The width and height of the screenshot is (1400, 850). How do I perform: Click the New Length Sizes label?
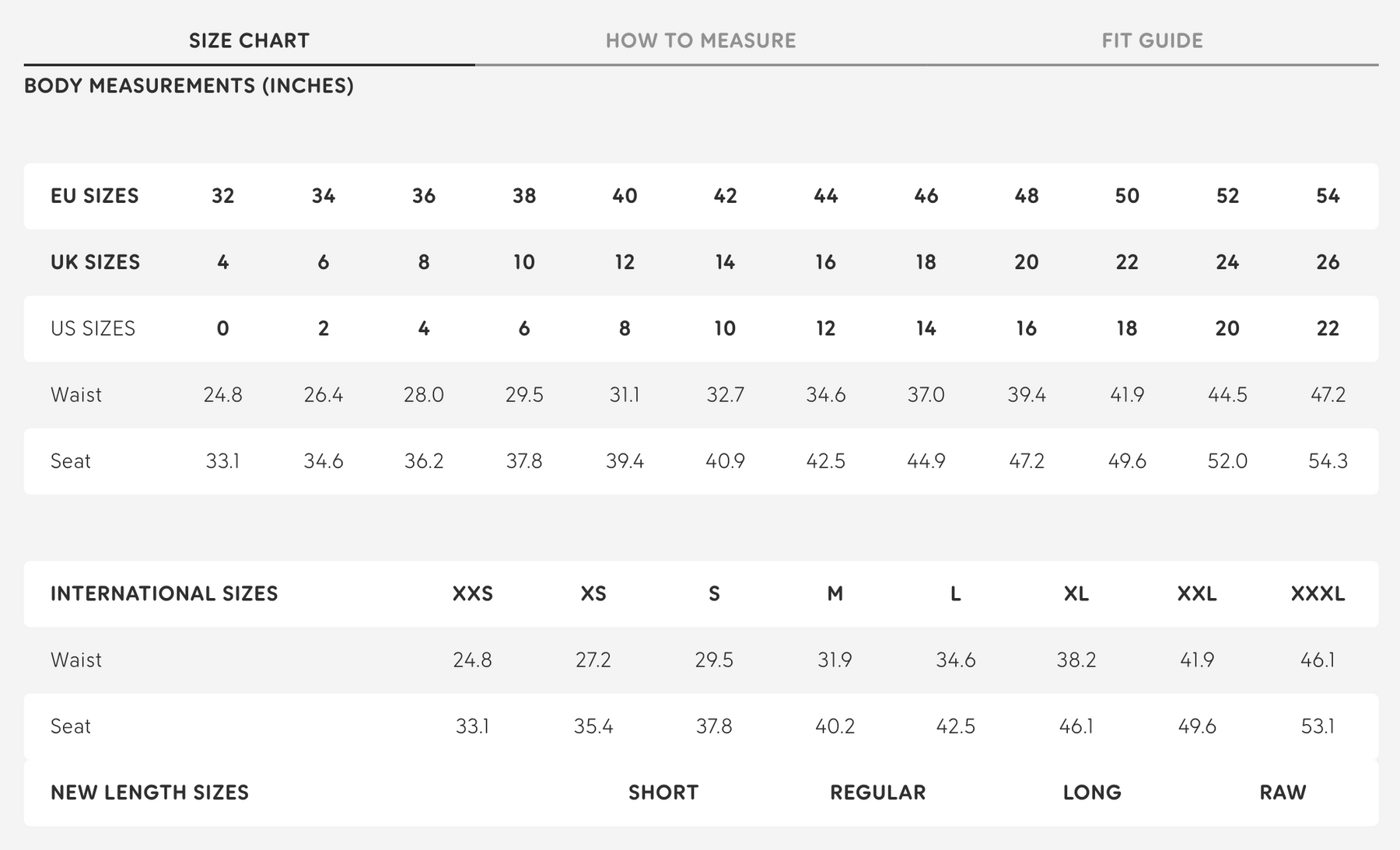150,792
